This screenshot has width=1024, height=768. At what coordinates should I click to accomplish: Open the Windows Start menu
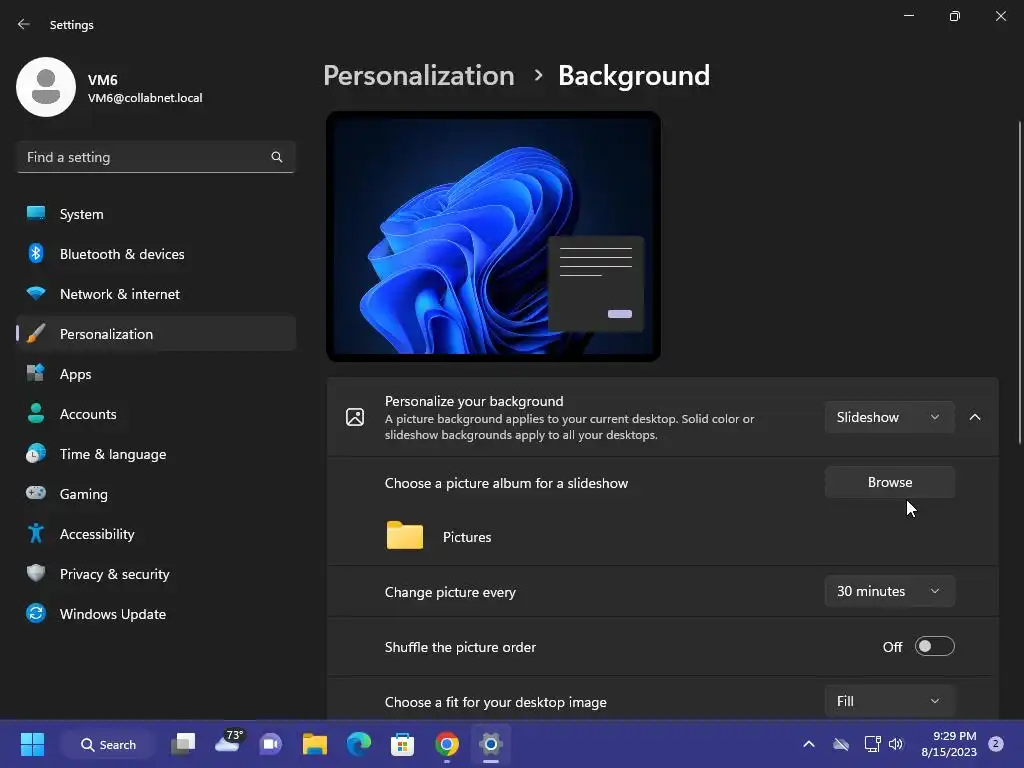(32, 744)
